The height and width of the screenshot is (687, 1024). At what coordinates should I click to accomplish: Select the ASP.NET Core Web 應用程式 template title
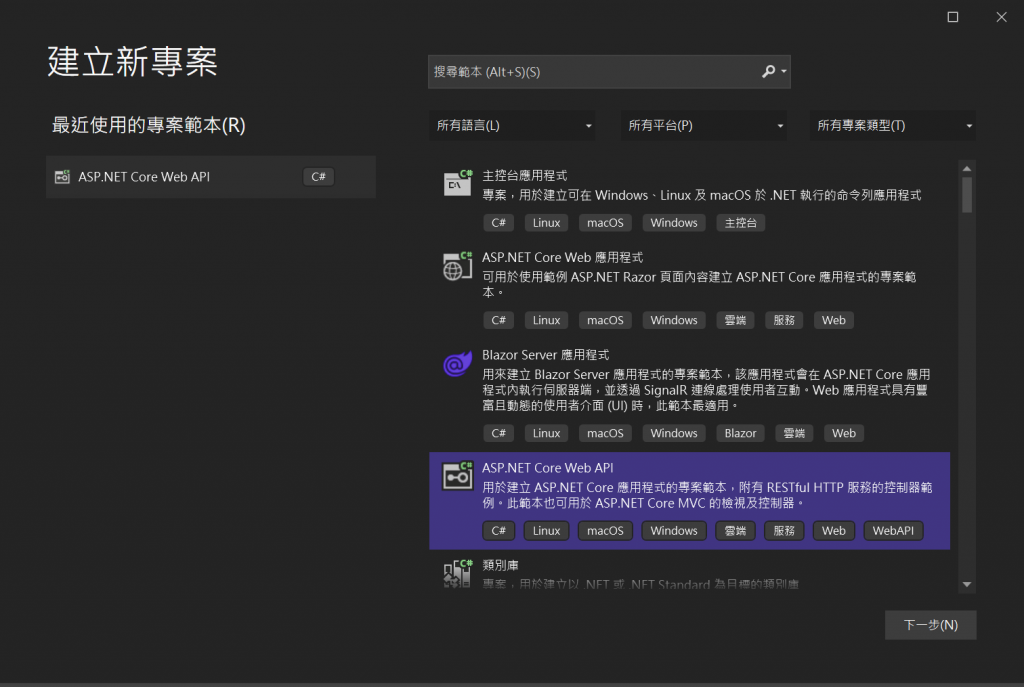[x=562, y=257]
